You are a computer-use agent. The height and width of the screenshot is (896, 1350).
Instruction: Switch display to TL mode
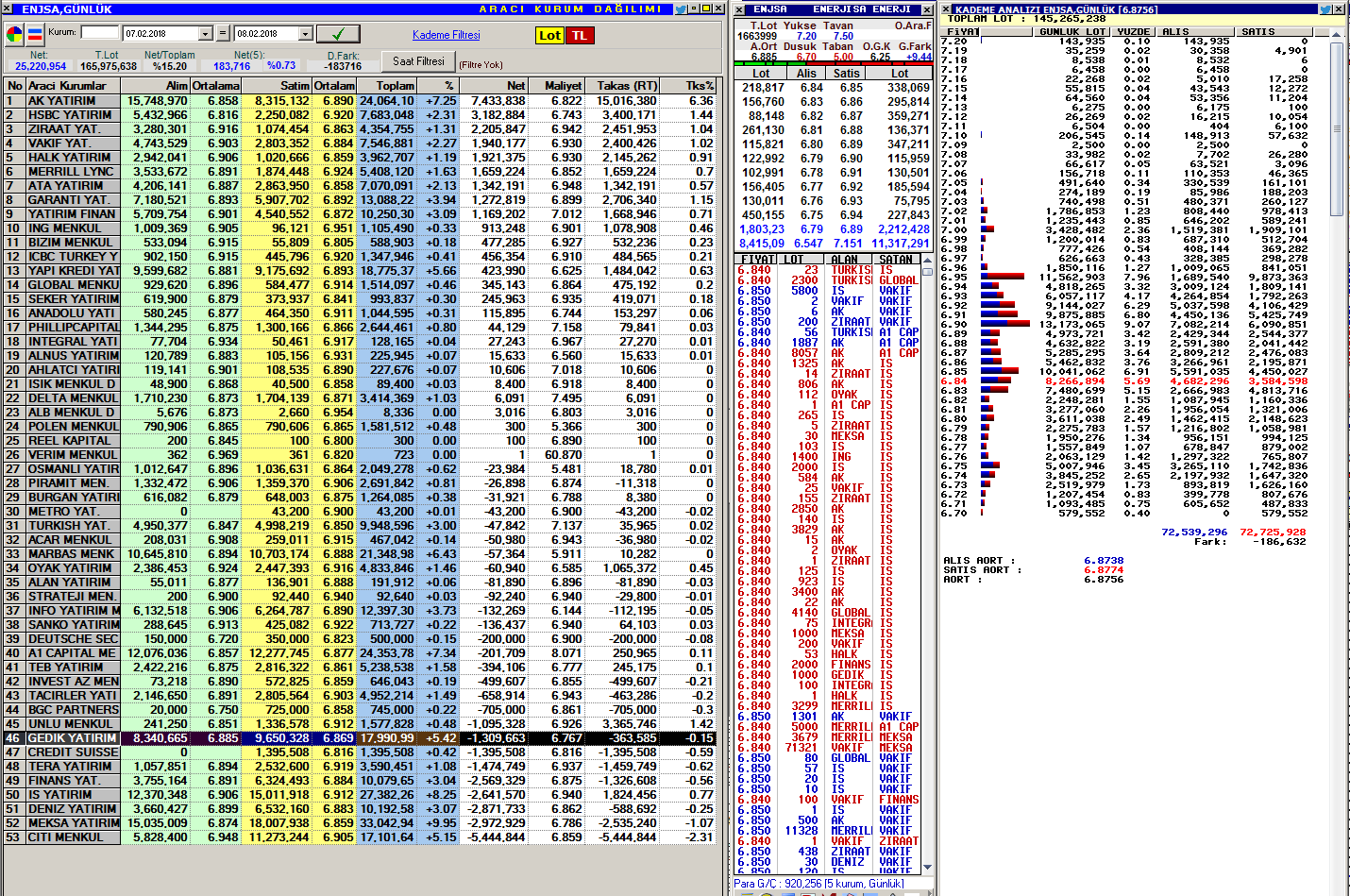[579, 35]
